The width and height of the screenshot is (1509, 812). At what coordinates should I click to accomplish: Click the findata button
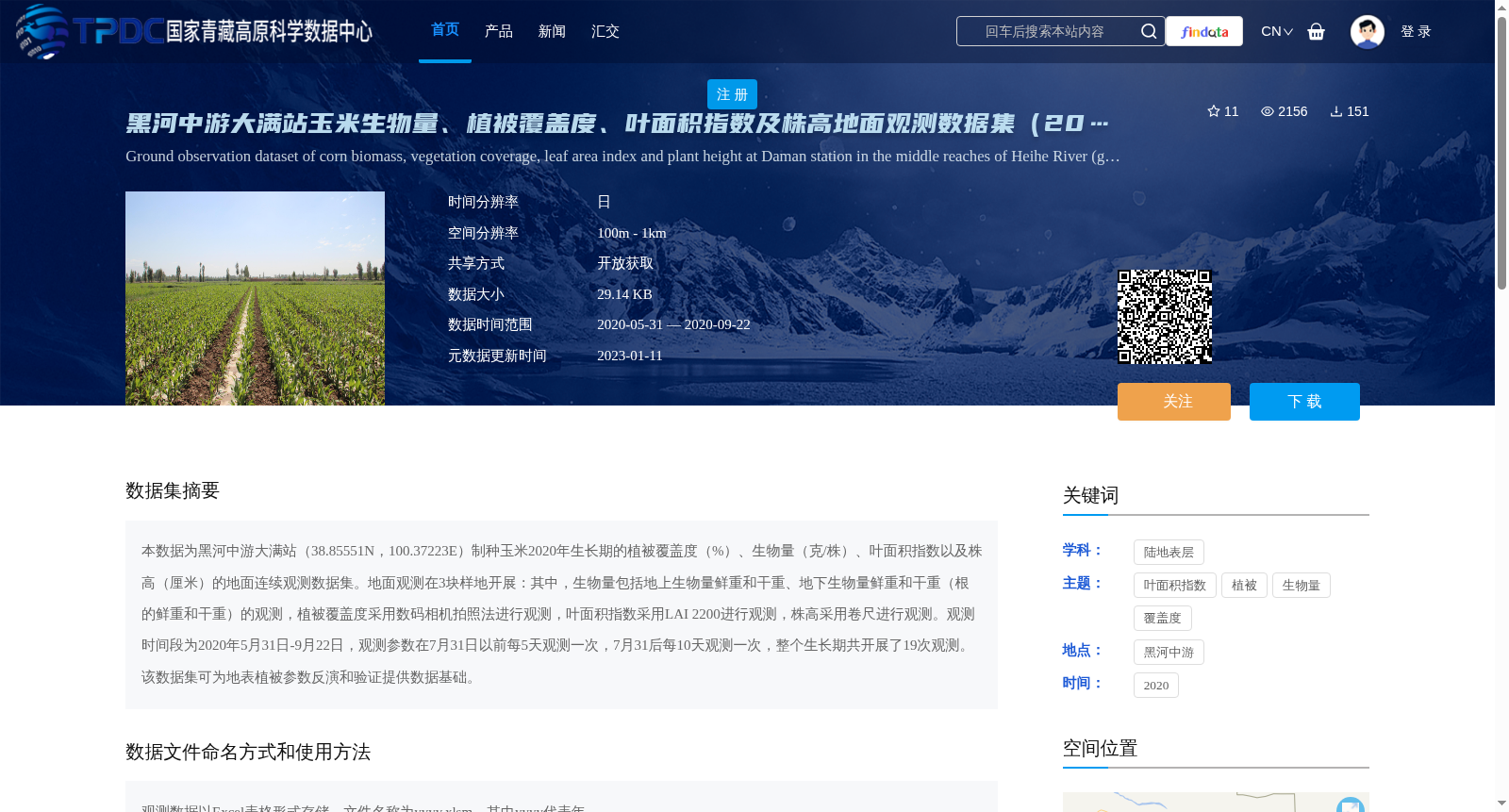1204,31
